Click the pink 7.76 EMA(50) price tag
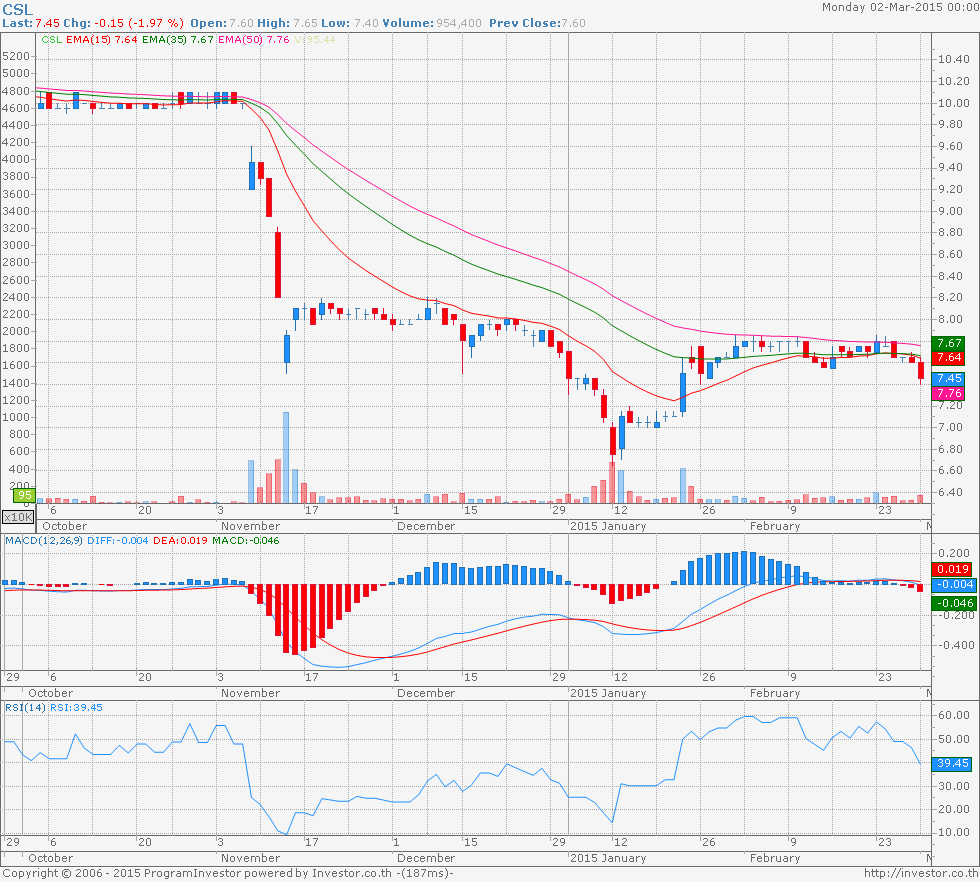The image size is (980, 882). point(949,393)
